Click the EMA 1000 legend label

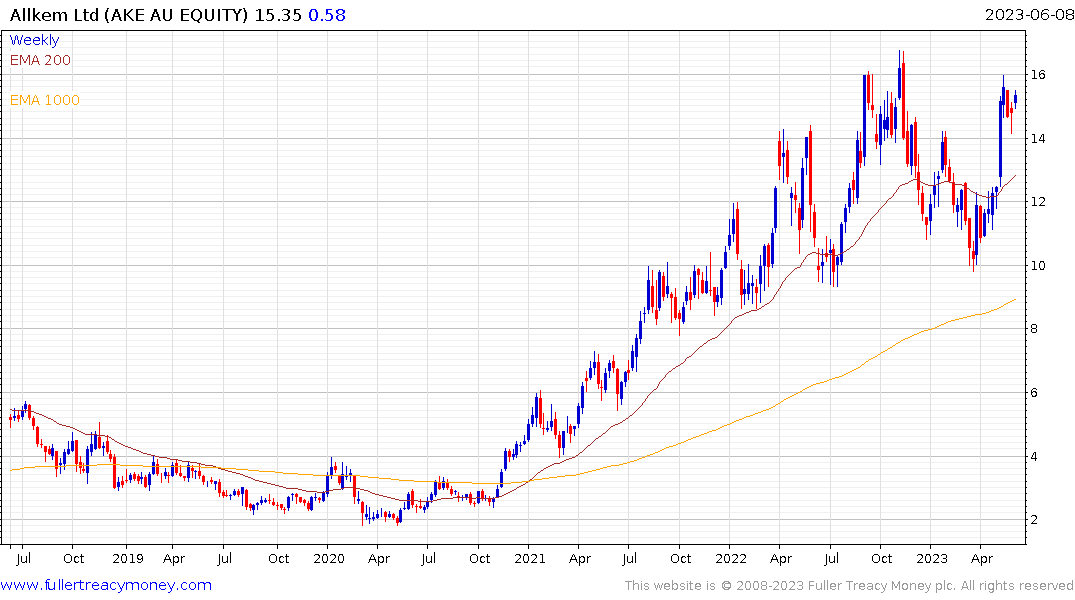point(45,100)
